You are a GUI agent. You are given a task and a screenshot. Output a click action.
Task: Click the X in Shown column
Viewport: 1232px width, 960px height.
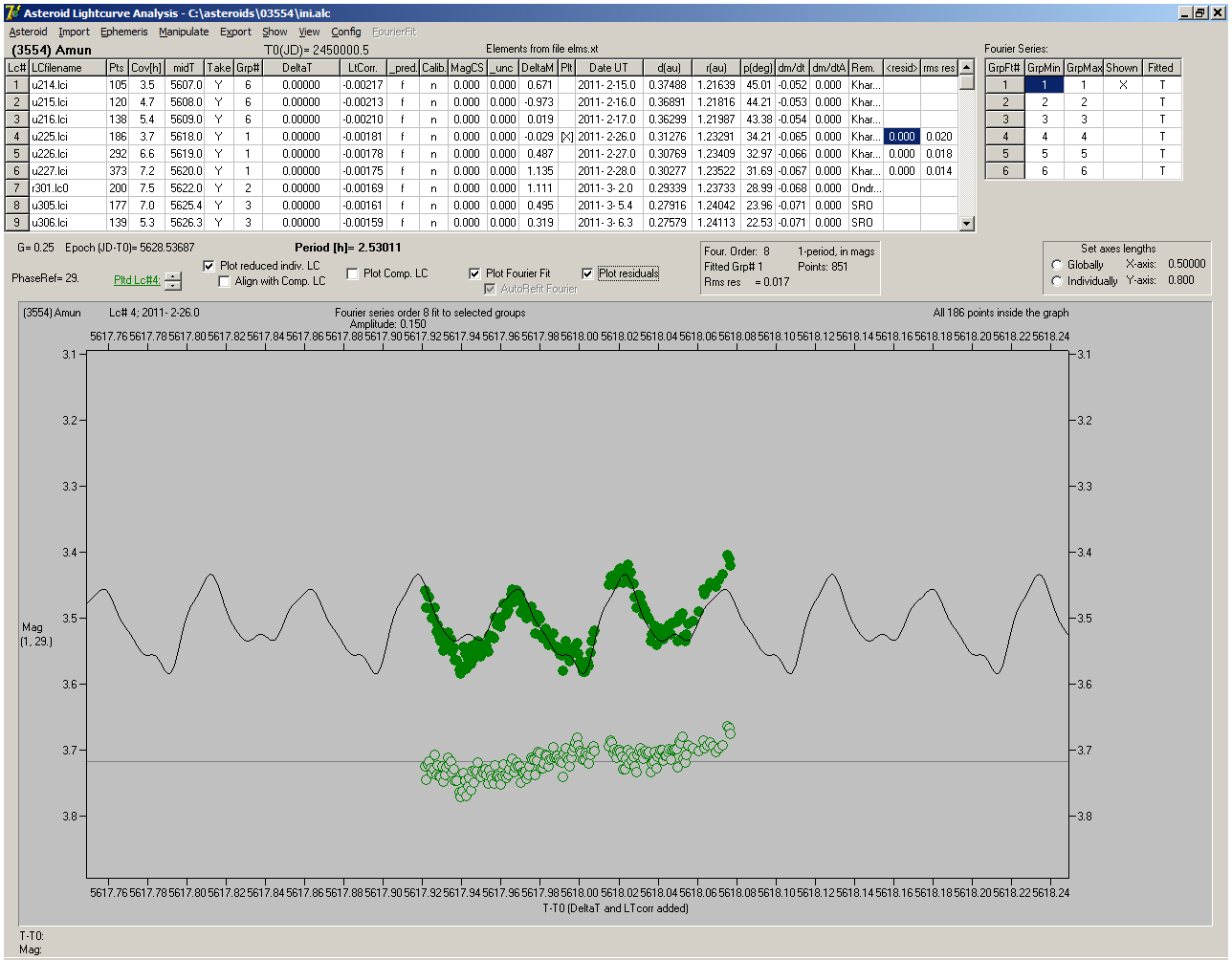1123,85
